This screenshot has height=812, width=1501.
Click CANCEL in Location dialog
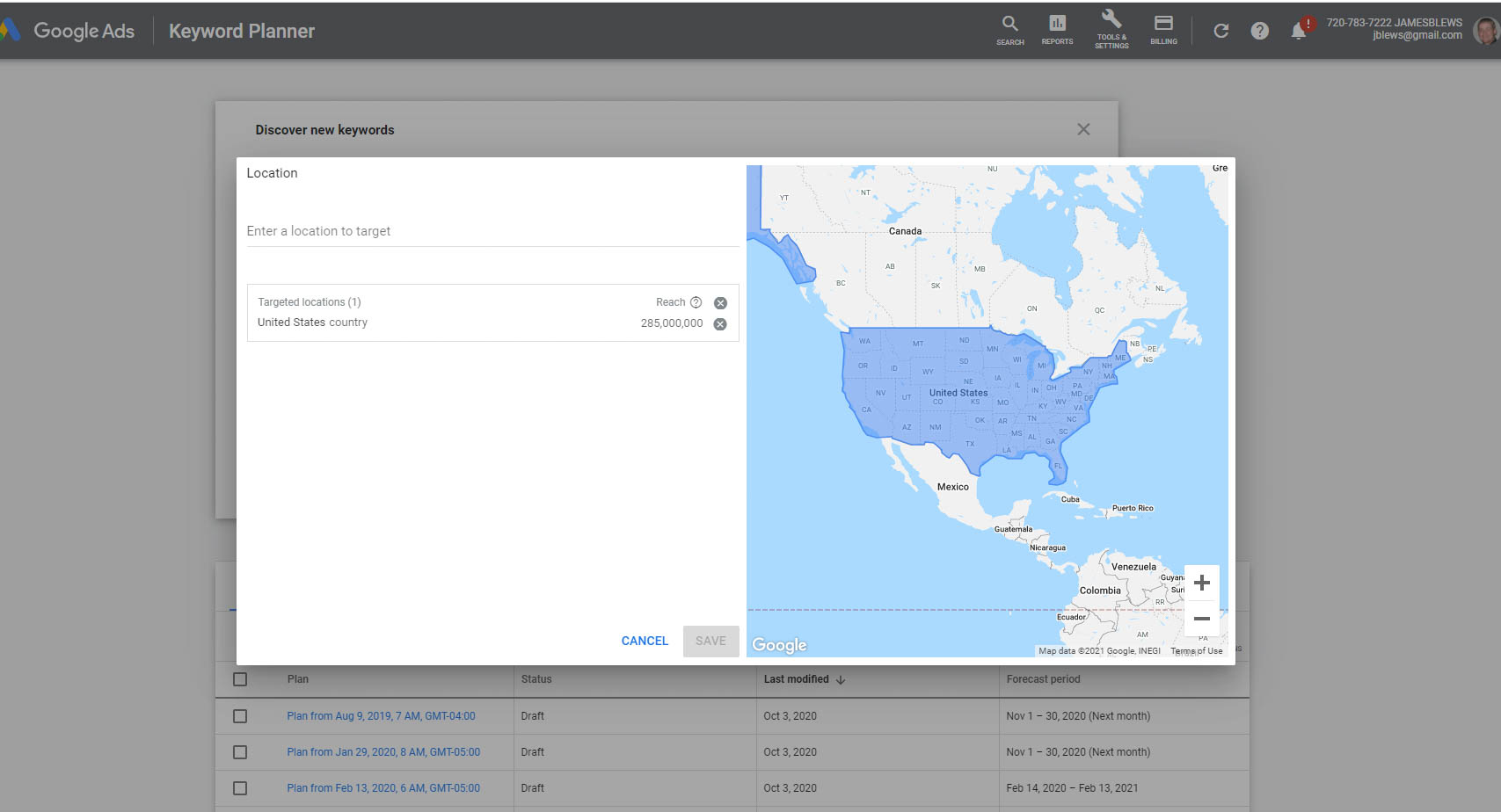[x=645, y=641]
